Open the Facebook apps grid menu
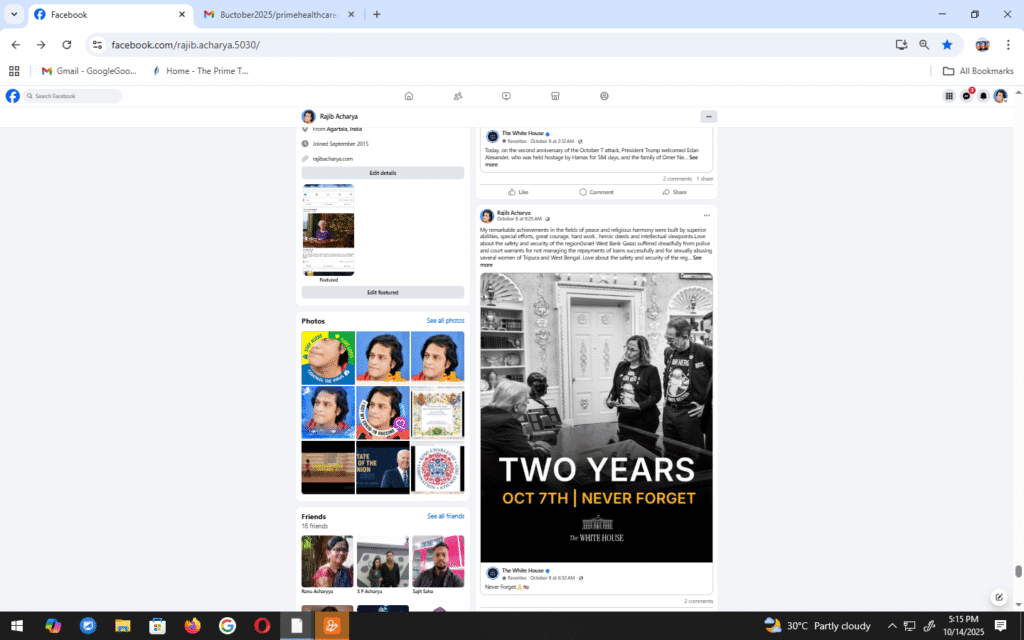This screenshot has height=640, width=1024. pyautogui.click(x=949, y=96)
